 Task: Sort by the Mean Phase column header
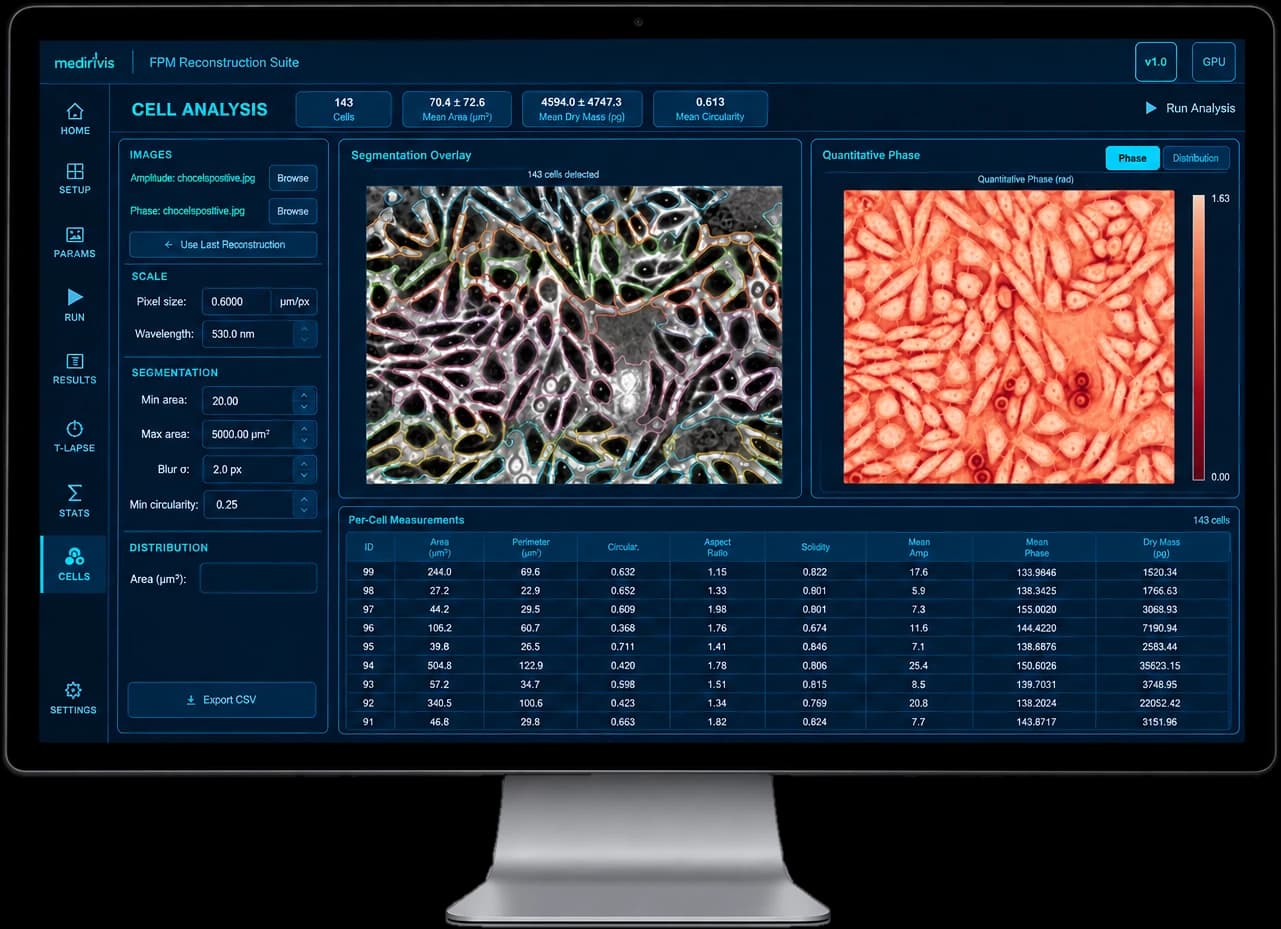click(x=1036, y=547)
